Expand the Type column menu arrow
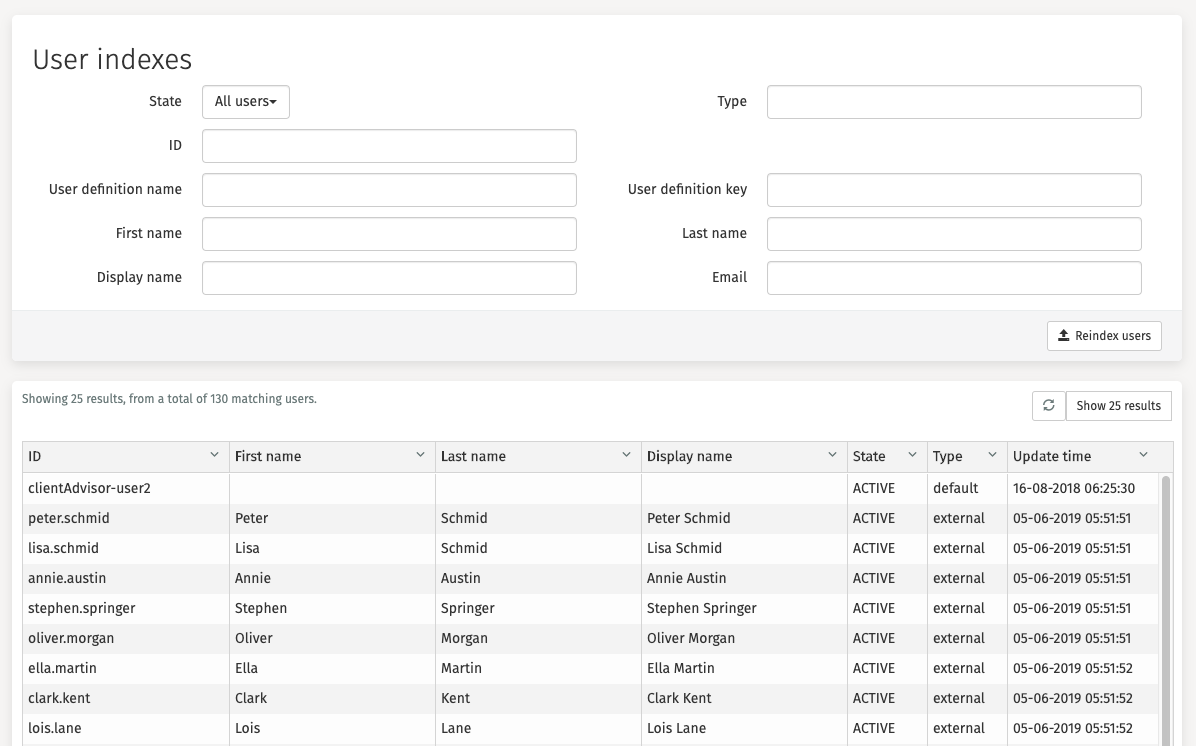1196x746 pixels. pyautogui.click(x=992, y=455)
